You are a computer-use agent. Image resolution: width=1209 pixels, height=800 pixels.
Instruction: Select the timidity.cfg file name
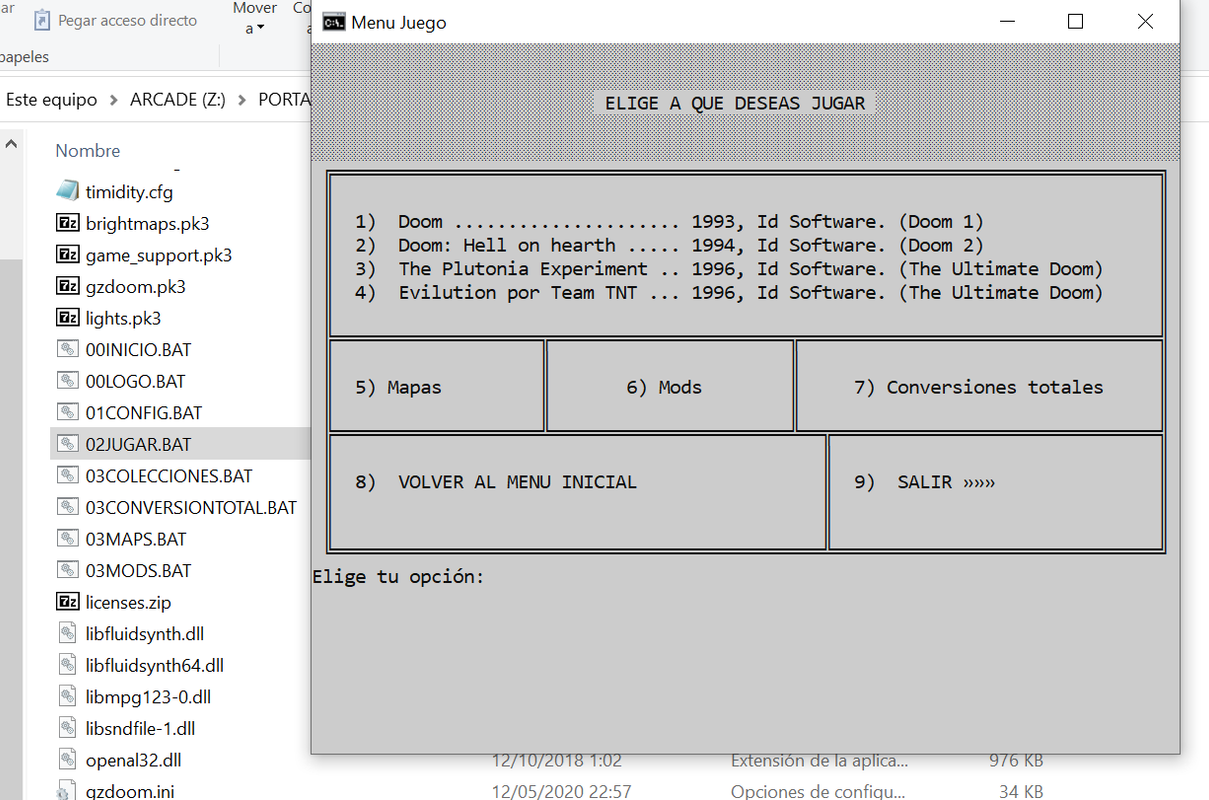point(129,191)
